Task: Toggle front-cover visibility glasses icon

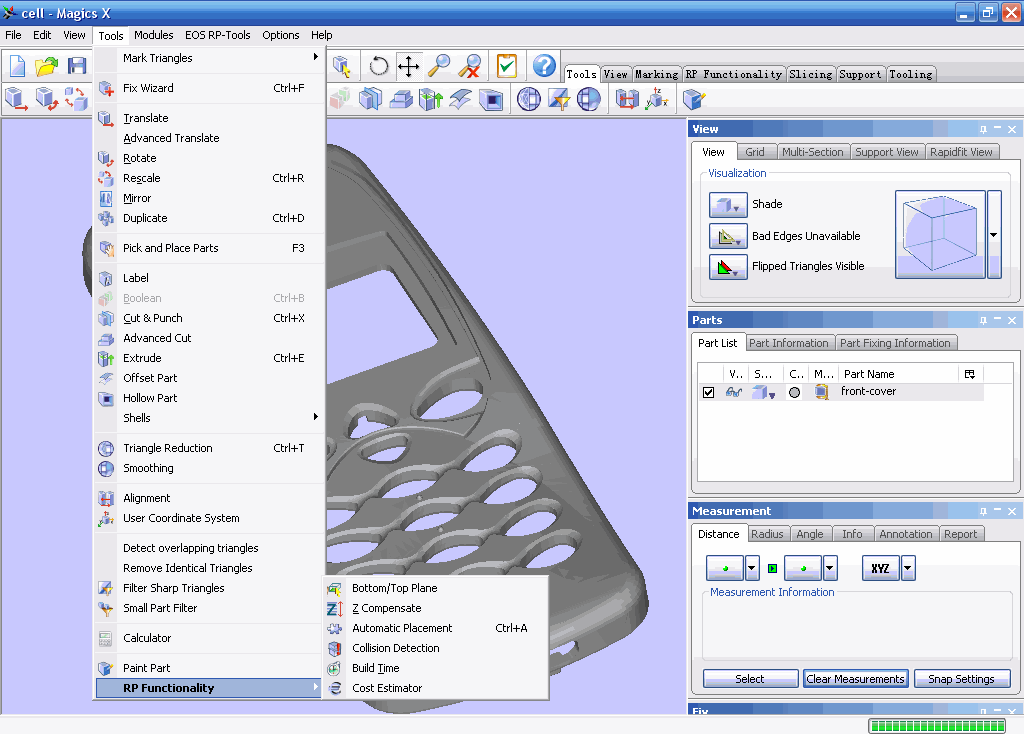Action: [734, 392]
